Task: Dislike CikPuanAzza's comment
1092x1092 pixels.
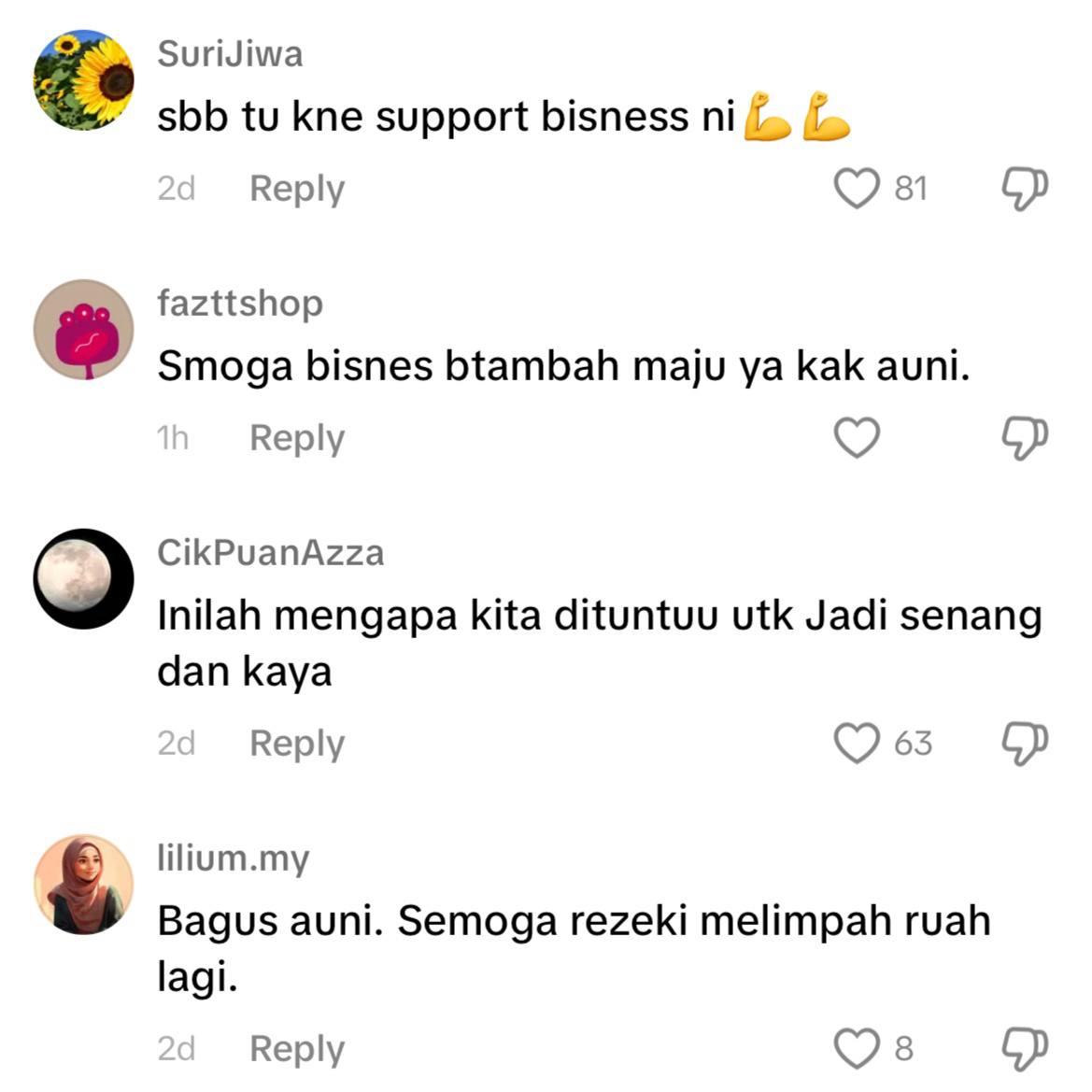Action: pos(1025,743)
